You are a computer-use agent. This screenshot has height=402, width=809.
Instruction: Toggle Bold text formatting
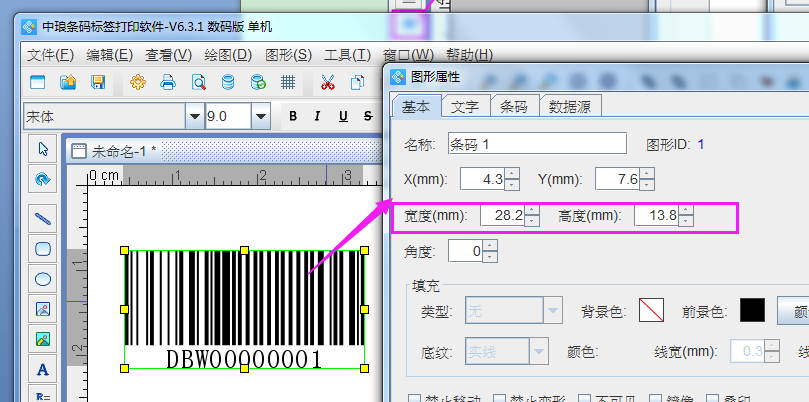coord(293,116)
